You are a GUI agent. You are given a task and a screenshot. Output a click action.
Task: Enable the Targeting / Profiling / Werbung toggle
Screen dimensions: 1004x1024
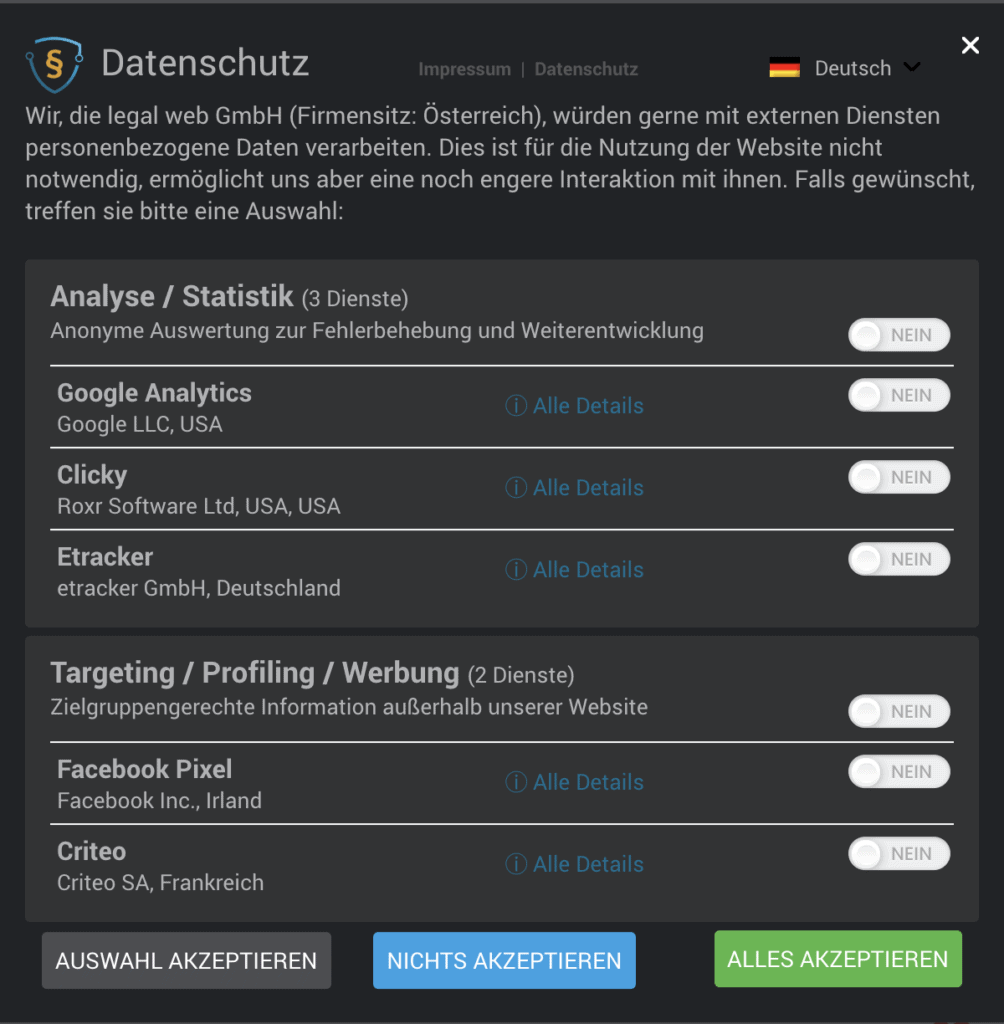898,711
